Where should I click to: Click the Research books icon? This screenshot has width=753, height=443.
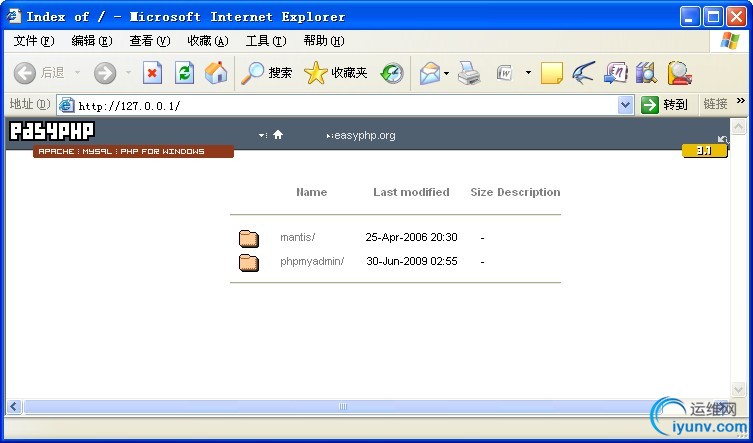click(x=646, y=74)
